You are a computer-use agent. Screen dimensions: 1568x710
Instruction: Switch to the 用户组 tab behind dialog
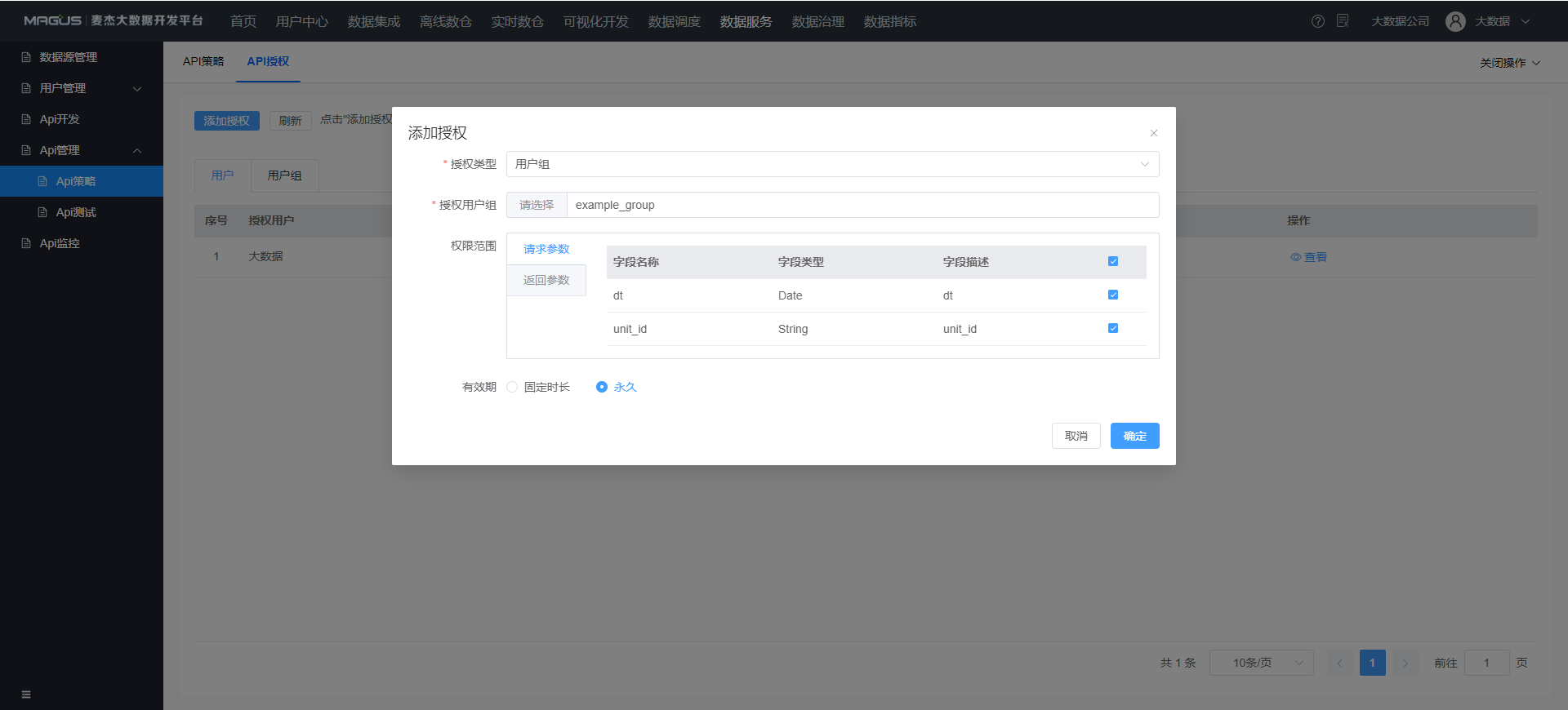click(x=284, y=175)
